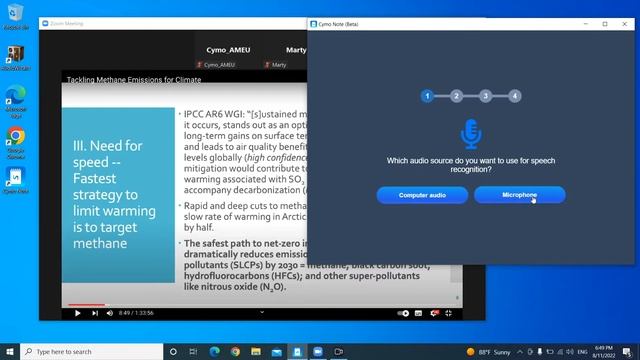
Task: Play the video in Zoom Meeting window
Action: 78,313
